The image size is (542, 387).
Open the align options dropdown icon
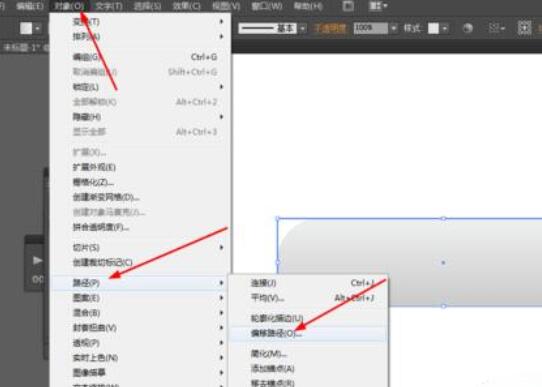(497, 28)
